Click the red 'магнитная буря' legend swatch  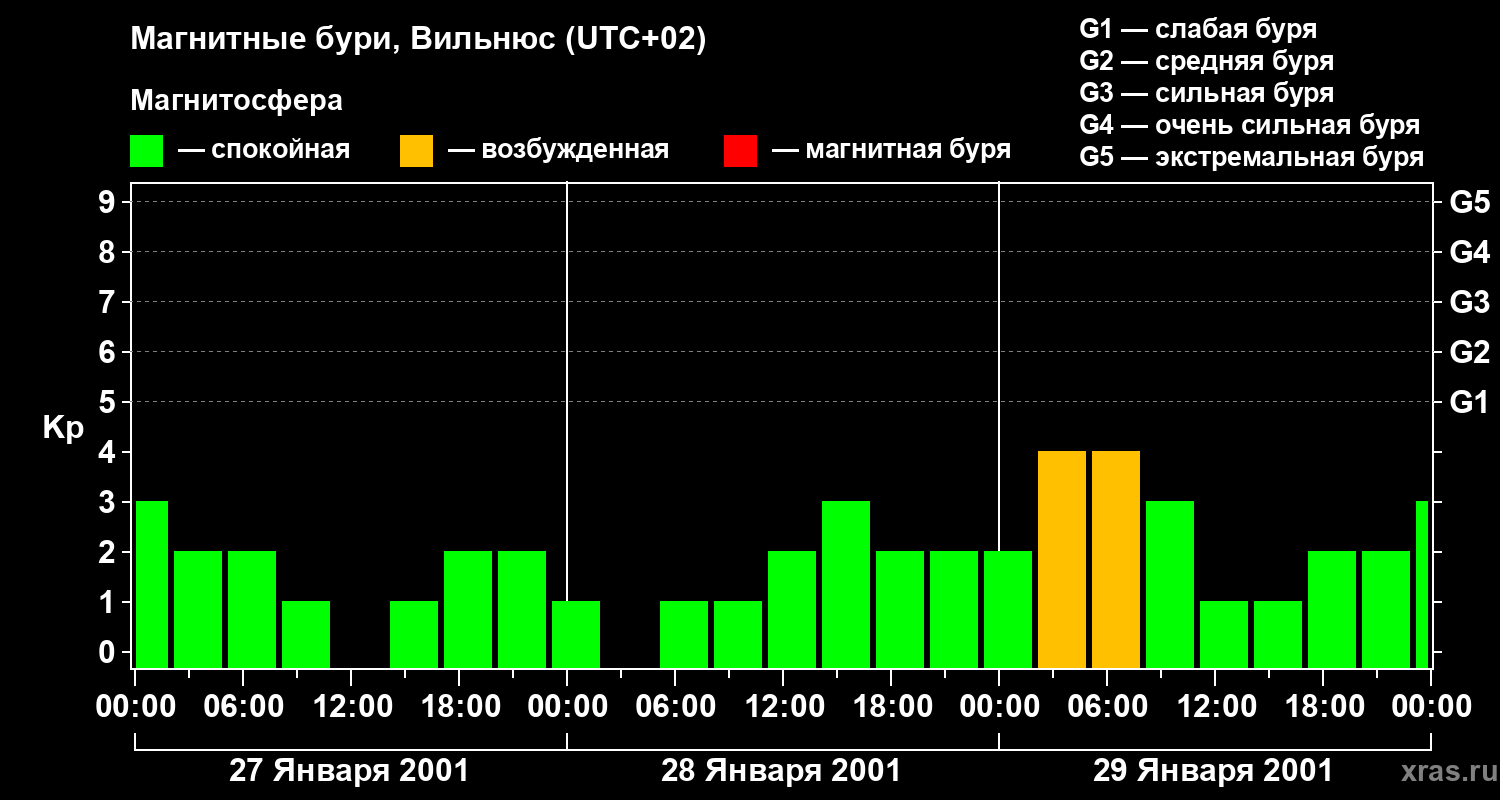[x=740, y=151]
